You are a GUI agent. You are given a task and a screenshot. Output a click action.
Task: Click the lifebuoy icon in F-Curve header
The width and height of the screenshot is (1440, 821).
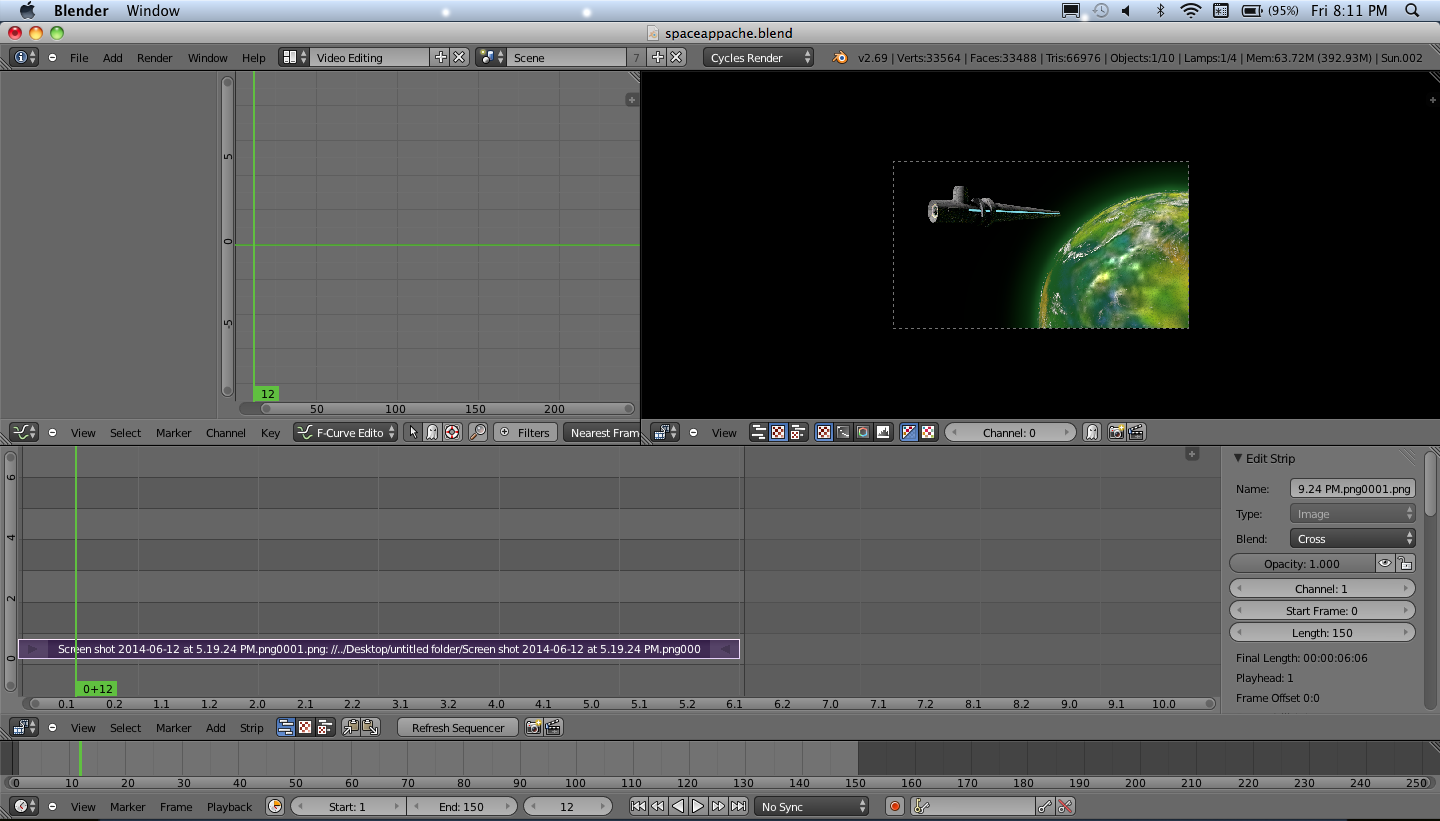click(x=452, y=433)
